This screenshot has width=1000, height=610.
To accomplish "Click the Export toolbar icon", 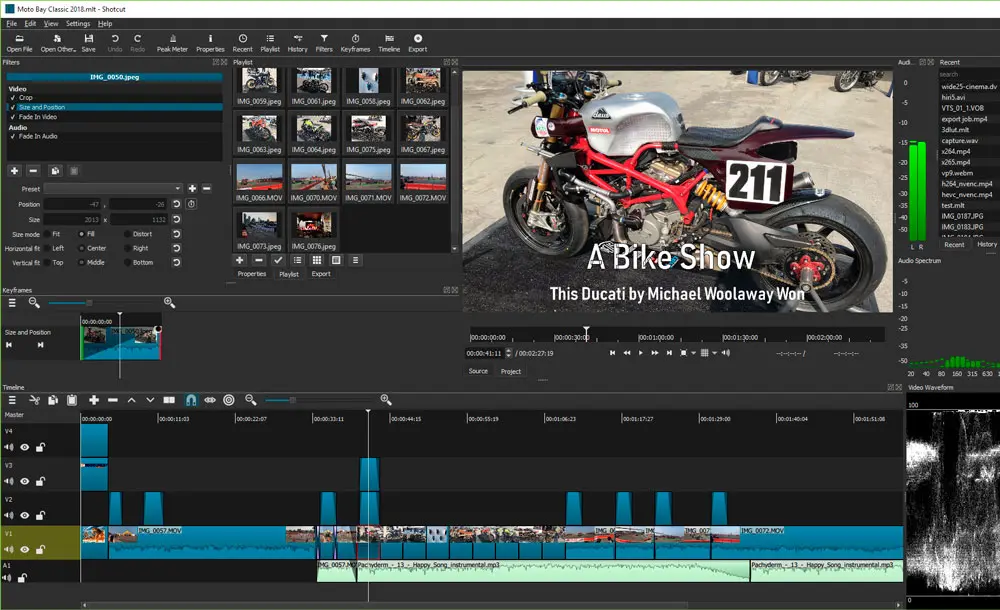I will (x=417, y=42).
